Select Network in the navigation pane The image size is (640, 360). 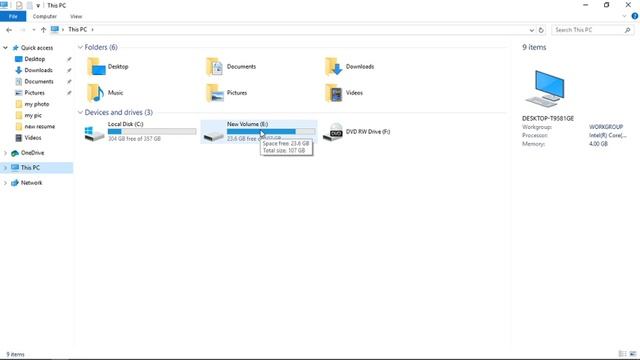point(31,183)
